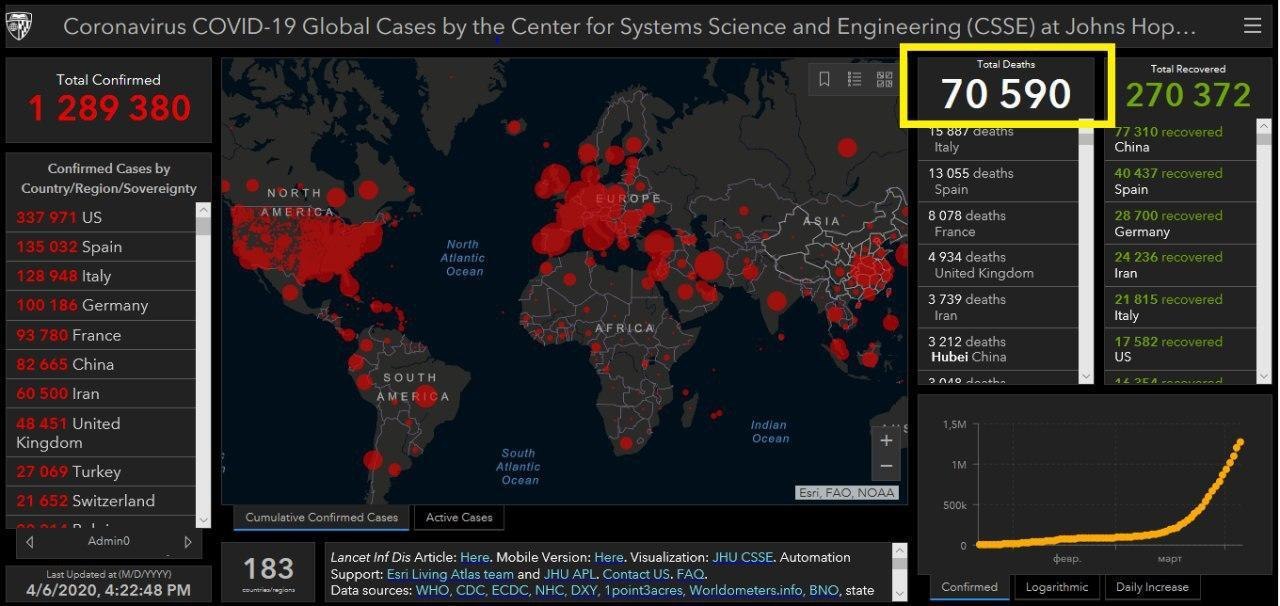Click the Admin0 level label
The height and width of the screenshot is (606, 1280).
click(109, 541)
